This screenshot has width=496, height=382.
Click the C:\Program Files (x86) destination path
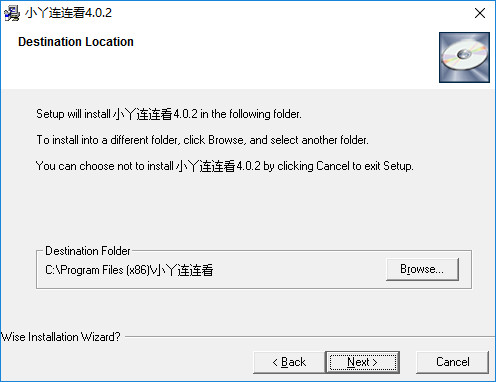coord(129,270)
